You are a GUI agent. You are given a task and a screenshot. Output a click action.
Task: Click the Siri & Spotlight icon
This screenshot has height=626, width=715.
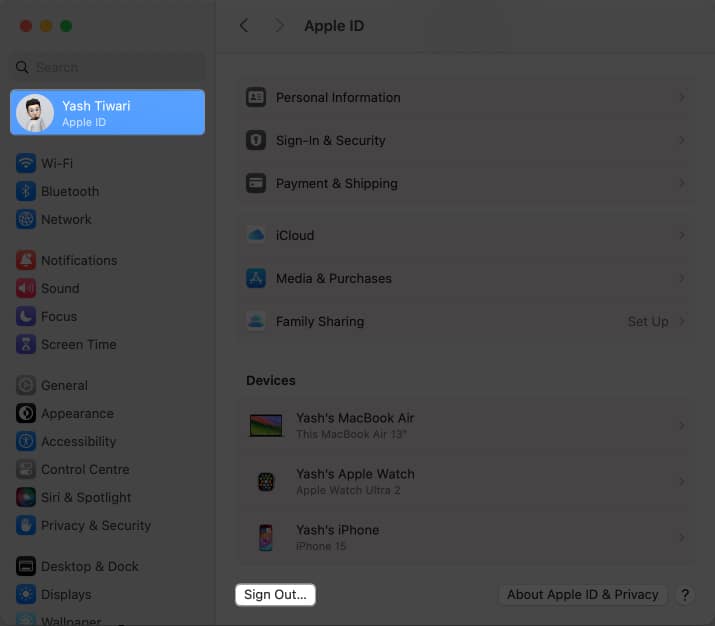coord(26,497)
